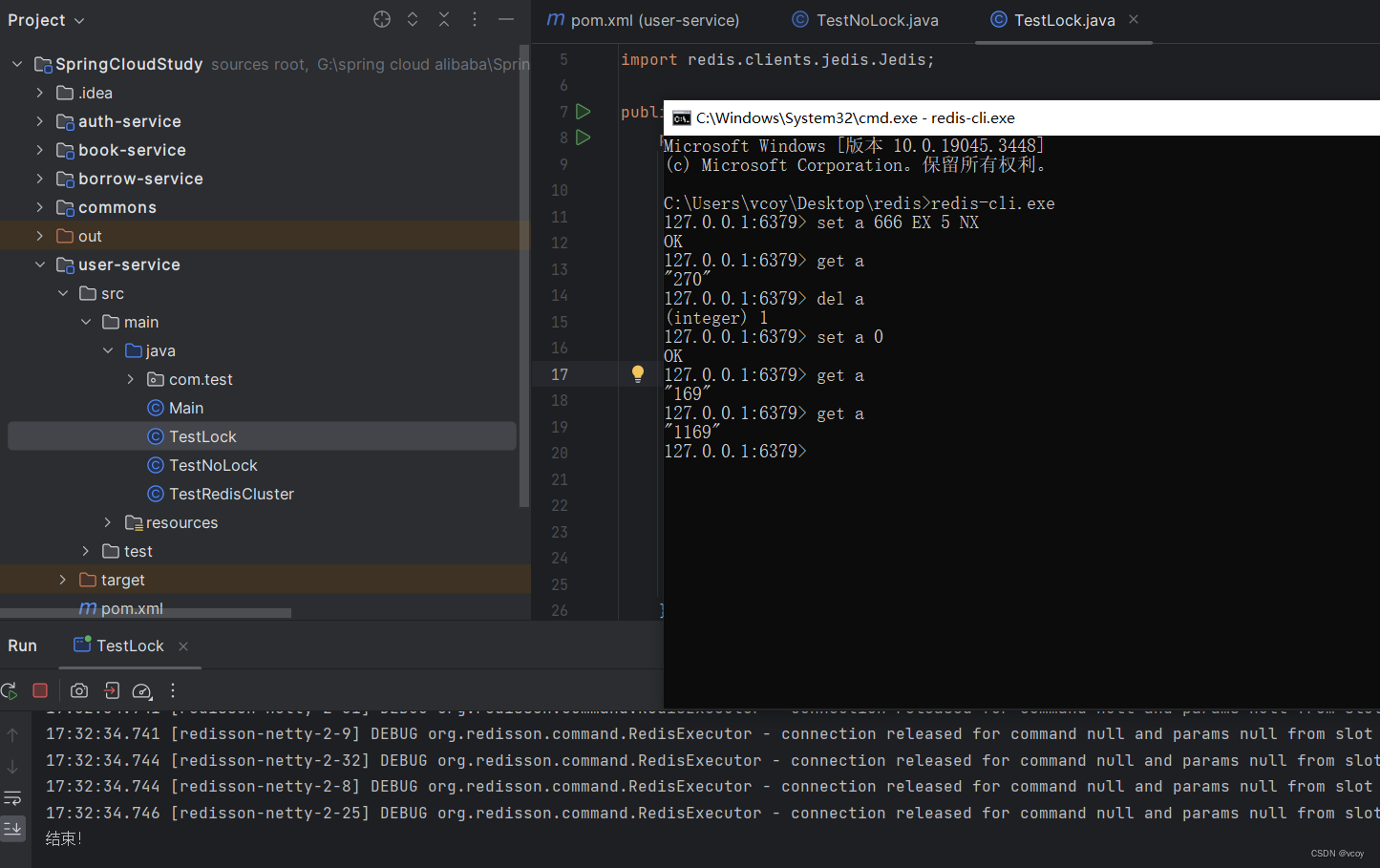Close the TestLock.java editor tab
This screenshot has height=868, width=1380.
pyautogui.click(x=1134, y=19)
